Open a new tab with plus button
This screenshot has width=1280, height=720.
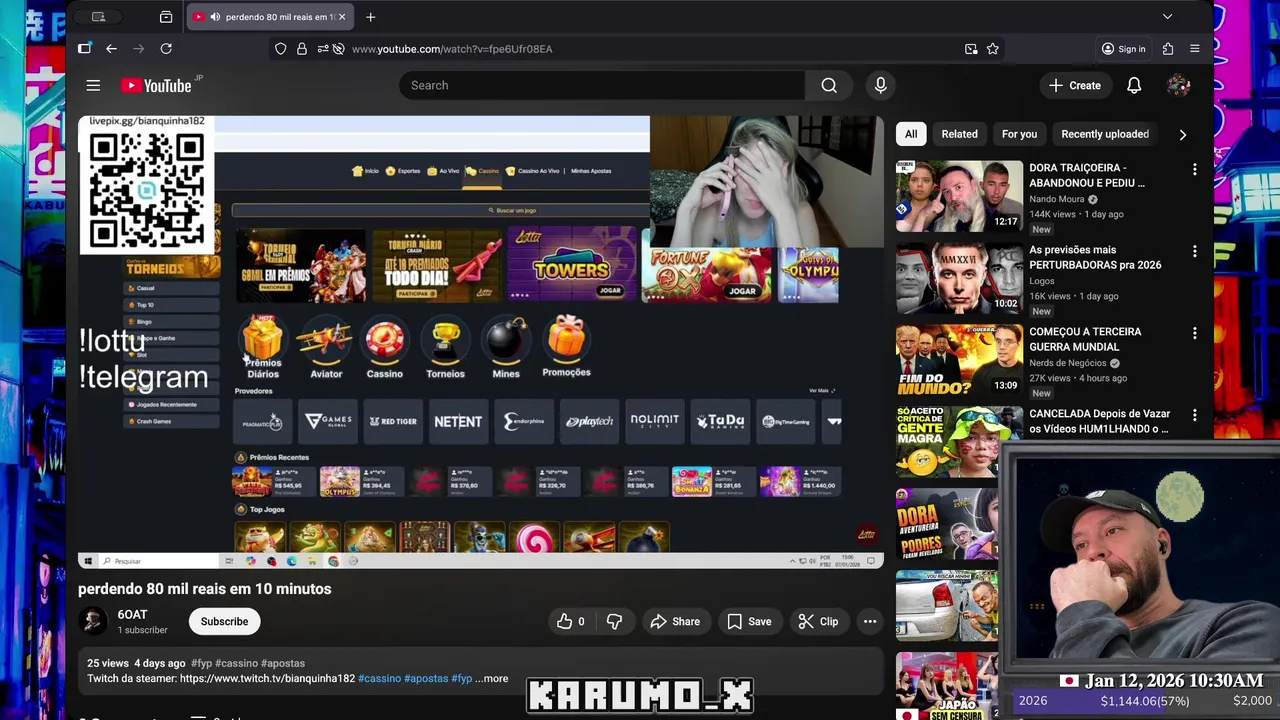tap(370, 17)
